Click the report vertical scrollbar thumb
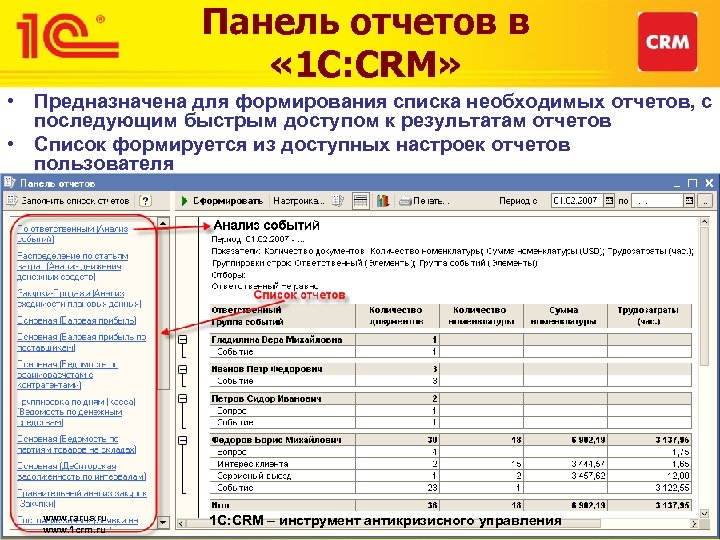The height and width of the screenshot is (540, 720). click(705, 298)
